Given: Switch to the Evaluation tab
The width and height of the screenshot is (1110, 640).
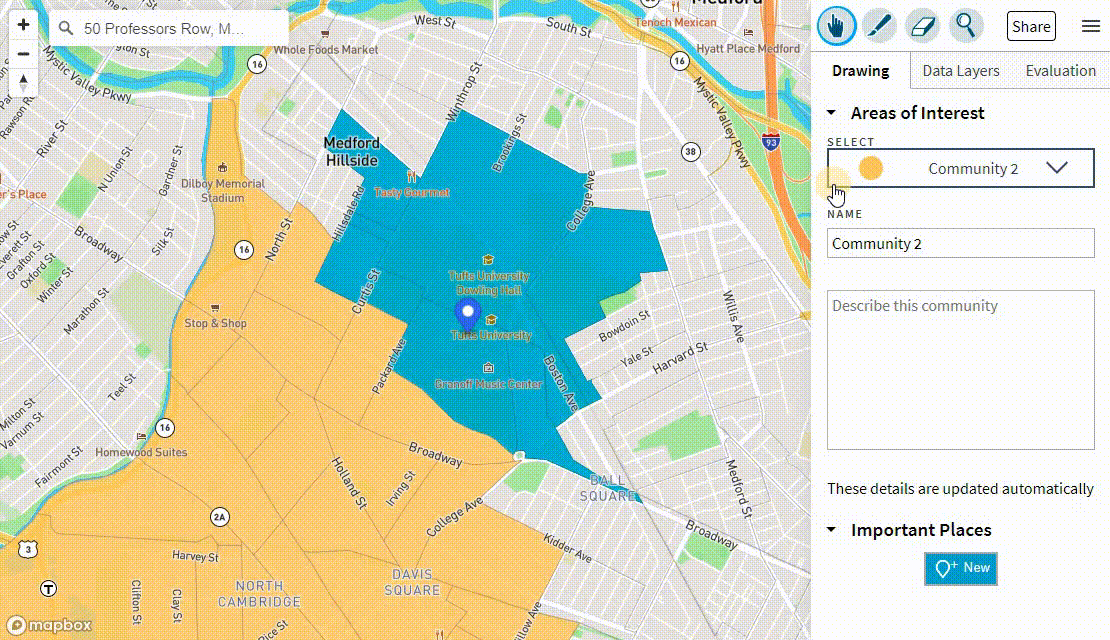Looking at the screenshot, I should click(1060, 71).
